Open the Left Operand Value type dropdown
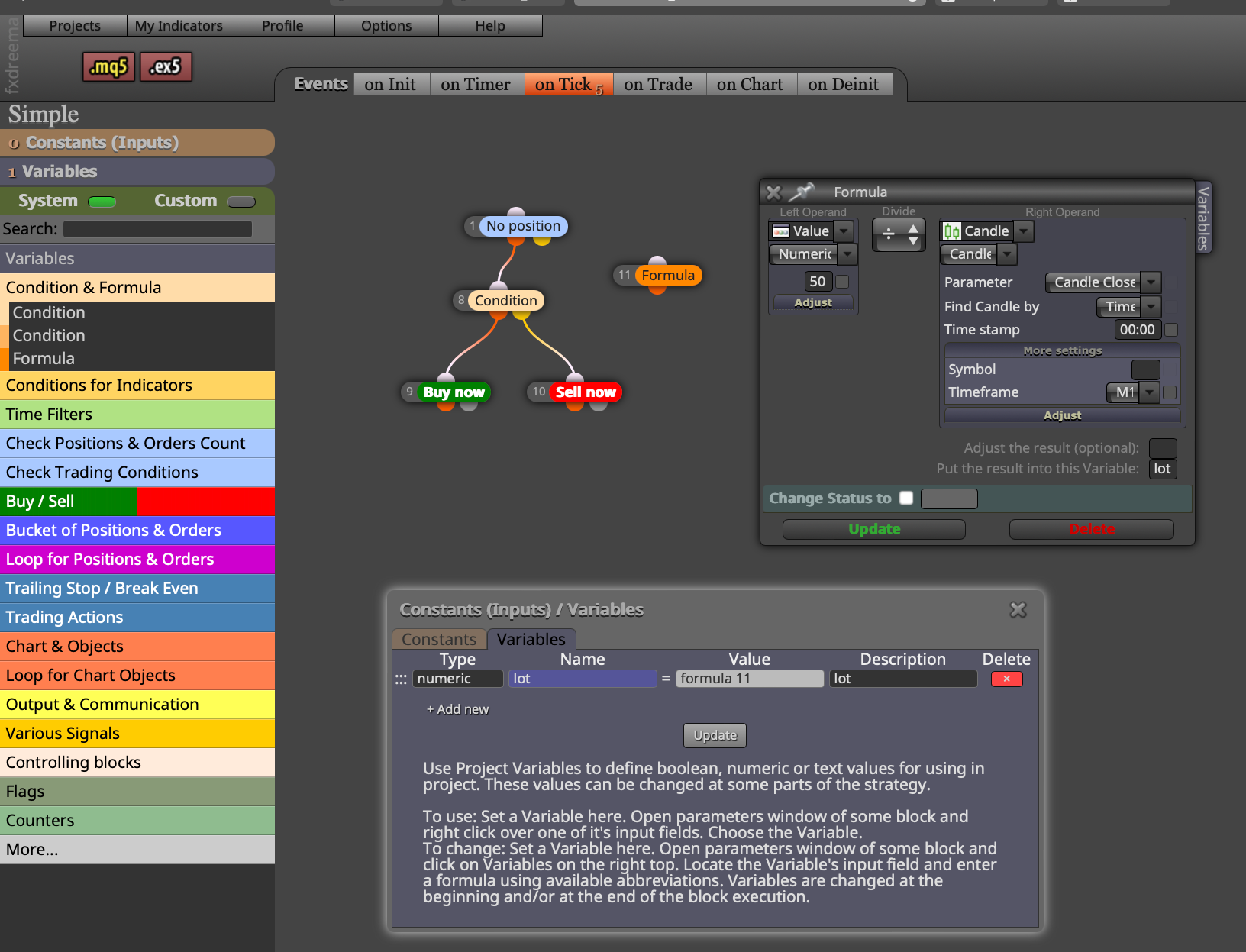This screenshot has height=952, width=1246. point(844,231)
